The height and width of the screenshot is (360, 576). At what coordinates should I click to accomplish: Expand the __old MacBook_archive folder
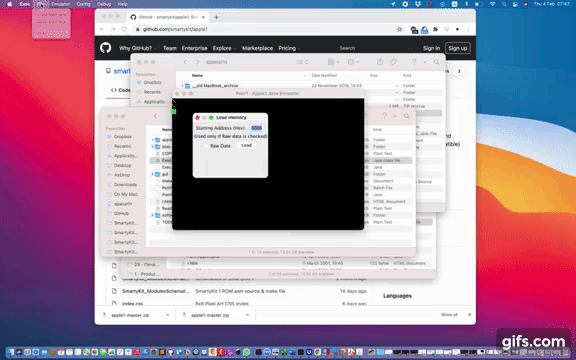click(182, 86)
